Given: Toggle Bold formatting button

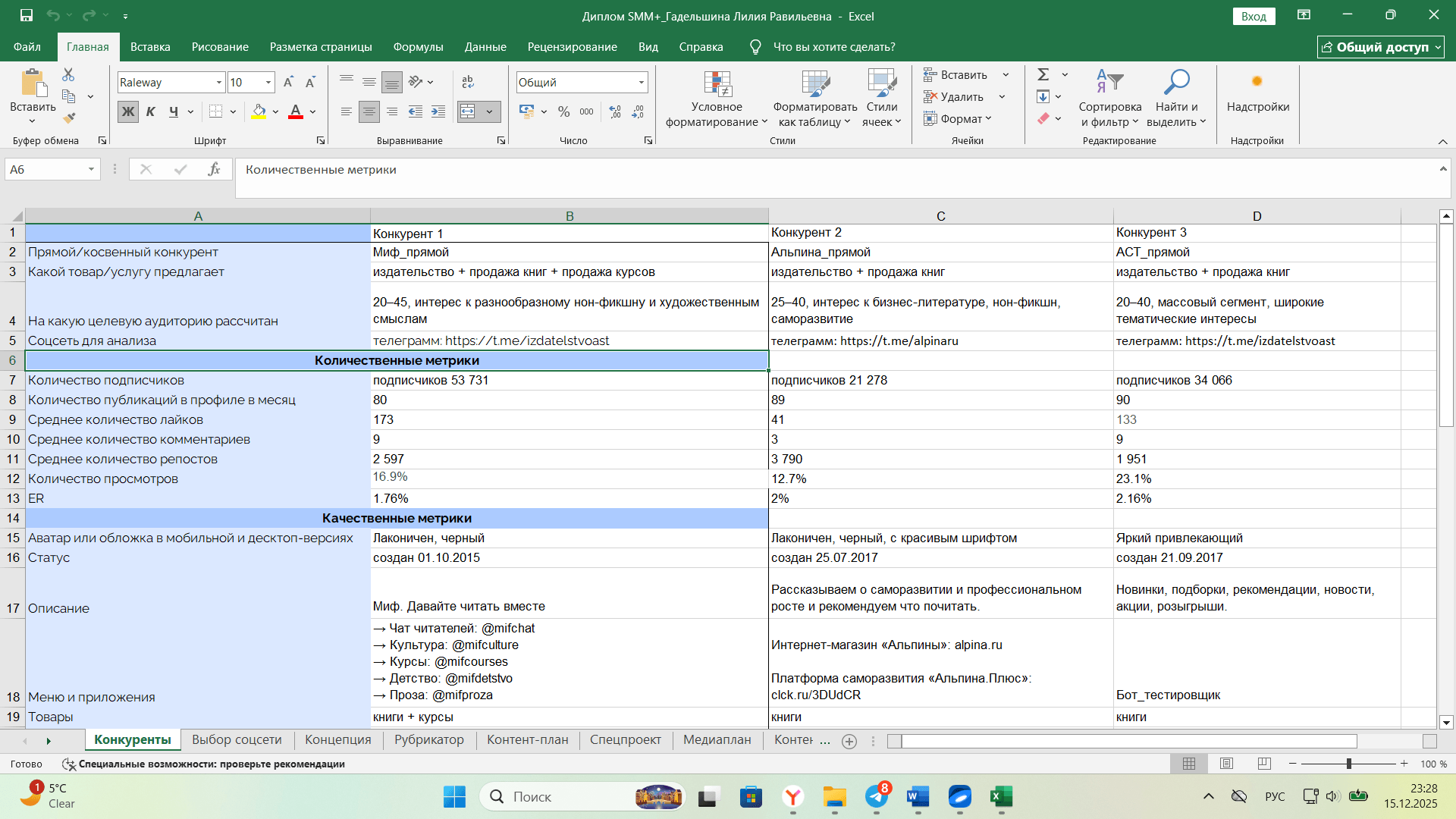Looking at the screenshot, I should (128, 111).
